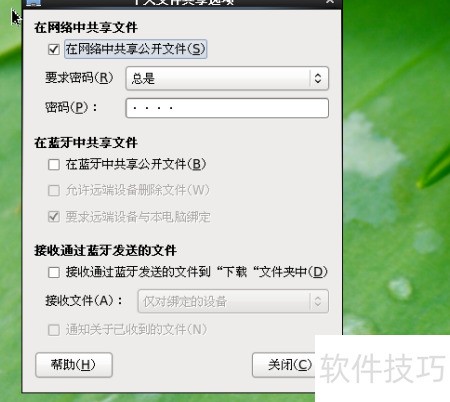Click the 接收文件(A) label
Viewport: 450px width, 402px height.
(84, 301)
